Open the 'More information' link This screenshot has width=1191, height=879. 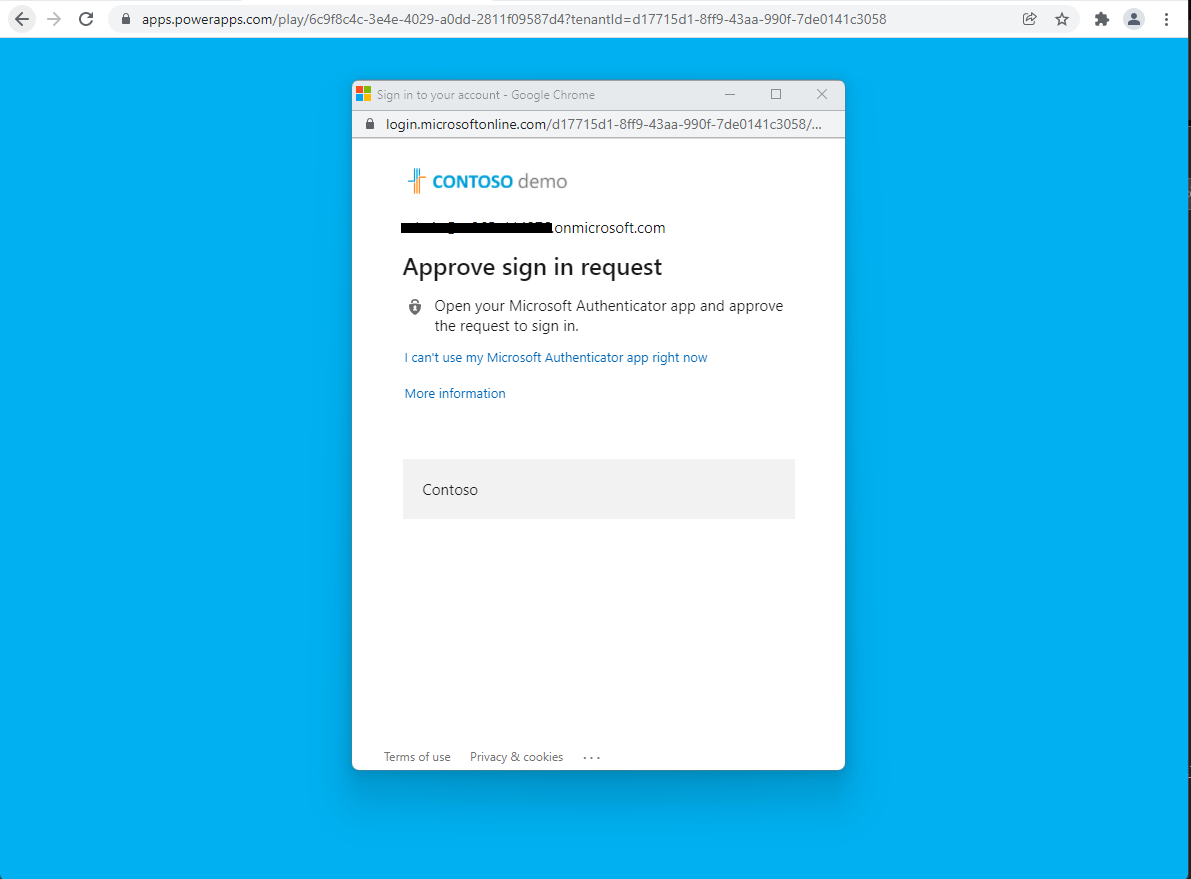coord(454,393)
